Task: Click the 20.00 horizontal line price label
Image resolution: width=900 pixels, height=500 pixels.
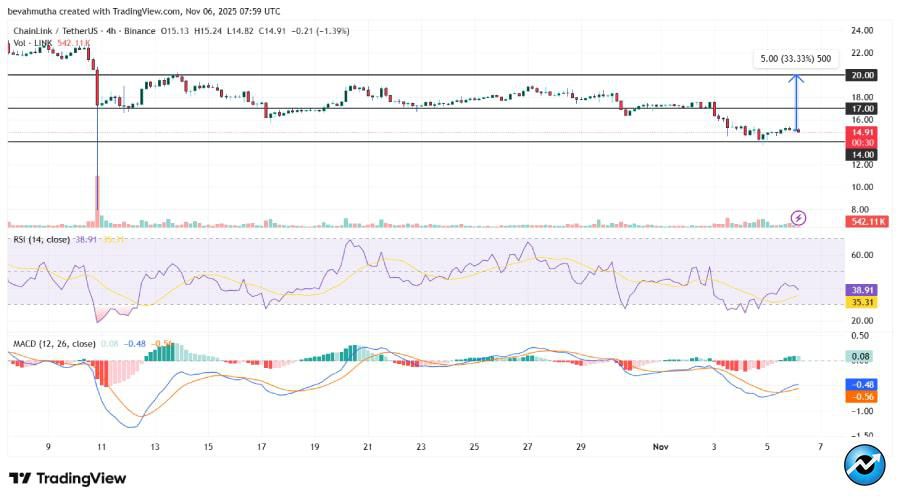Action: [x=861, y=75]
